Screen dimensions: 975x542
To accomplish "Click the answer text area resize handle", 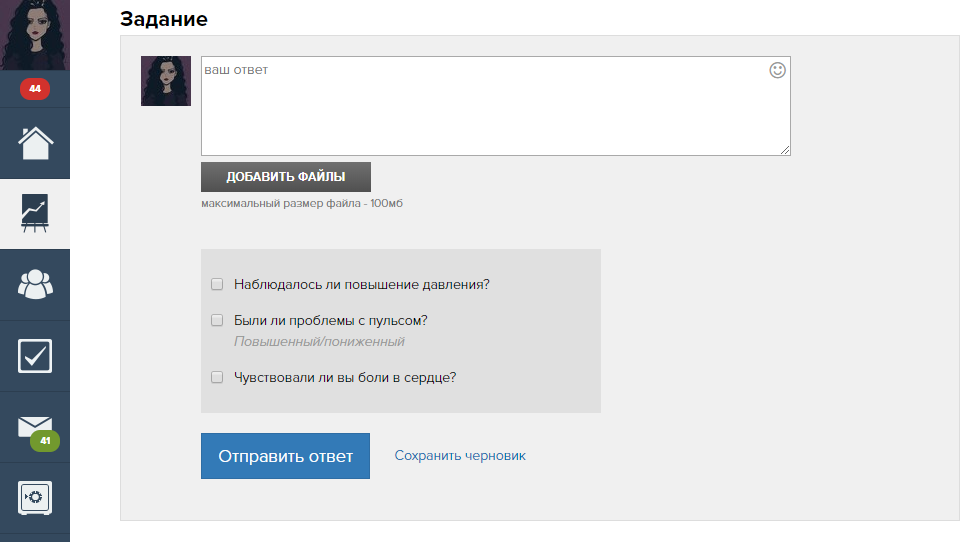I will point(785,150).
